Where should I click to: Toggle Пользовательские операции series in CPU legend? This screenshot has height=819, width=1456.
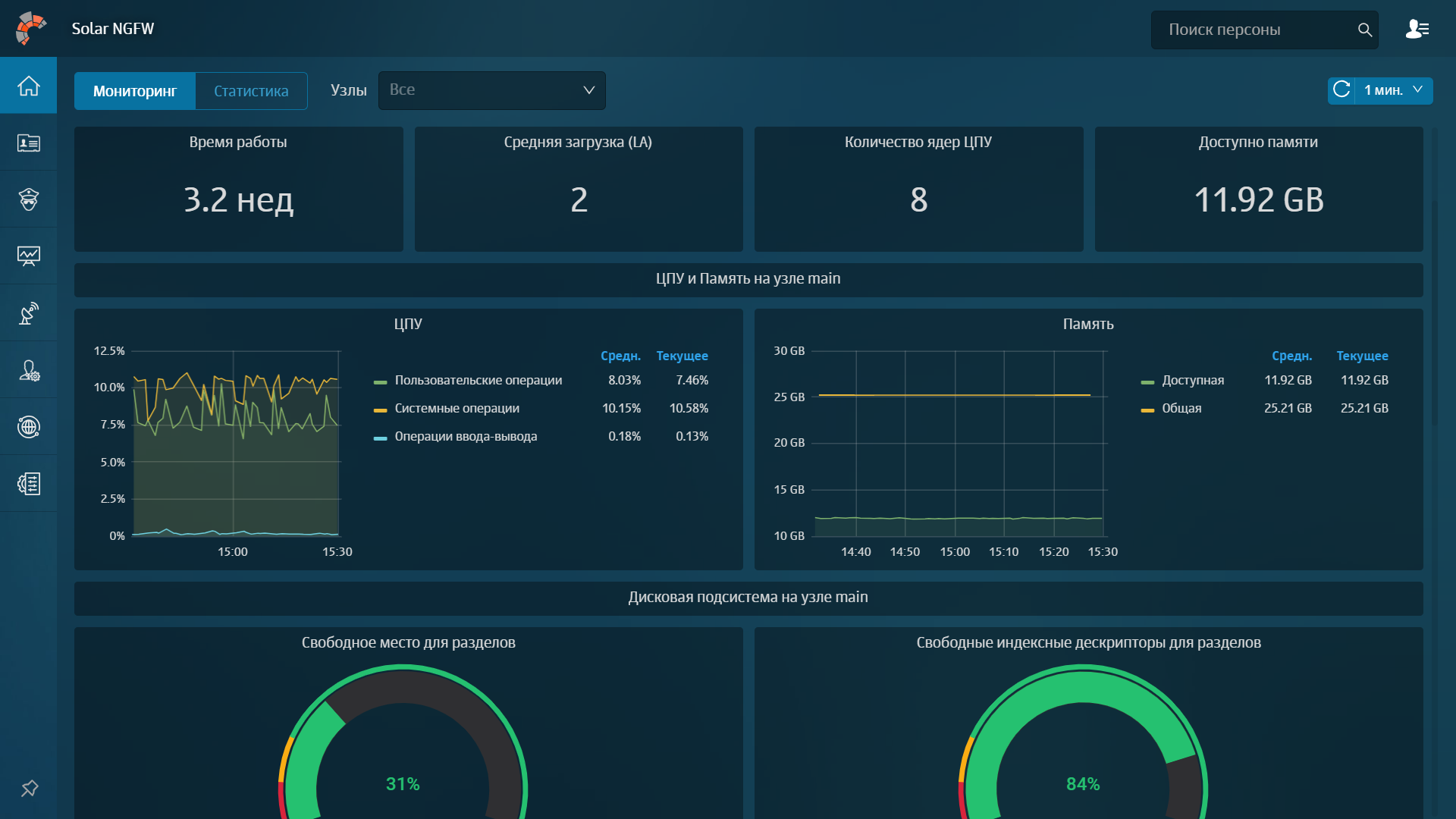pos(478,381)
